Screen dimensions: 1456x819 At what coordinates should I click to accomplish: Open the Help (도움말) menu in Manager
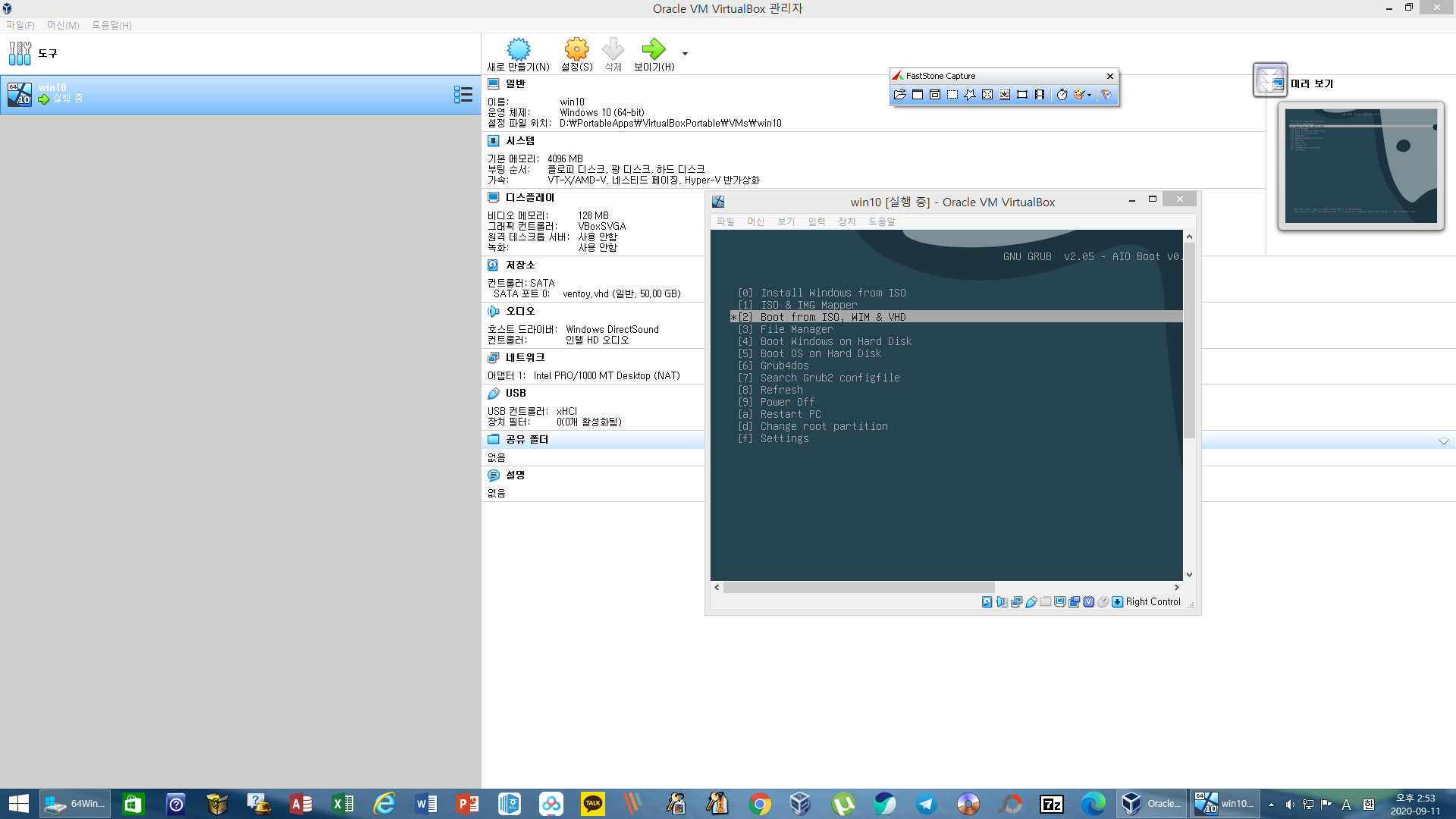pyautogui.click(x=111, y=25)
